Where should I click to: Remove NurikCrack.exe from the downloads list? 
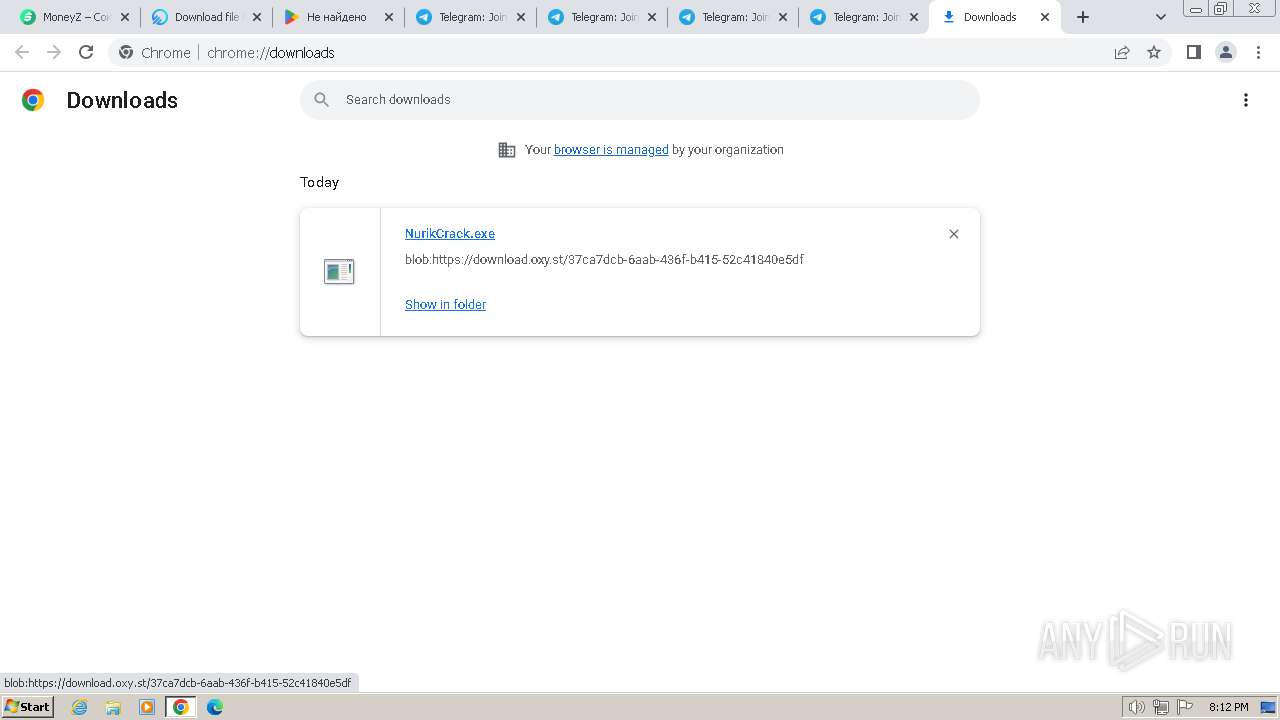click(953, 234)
